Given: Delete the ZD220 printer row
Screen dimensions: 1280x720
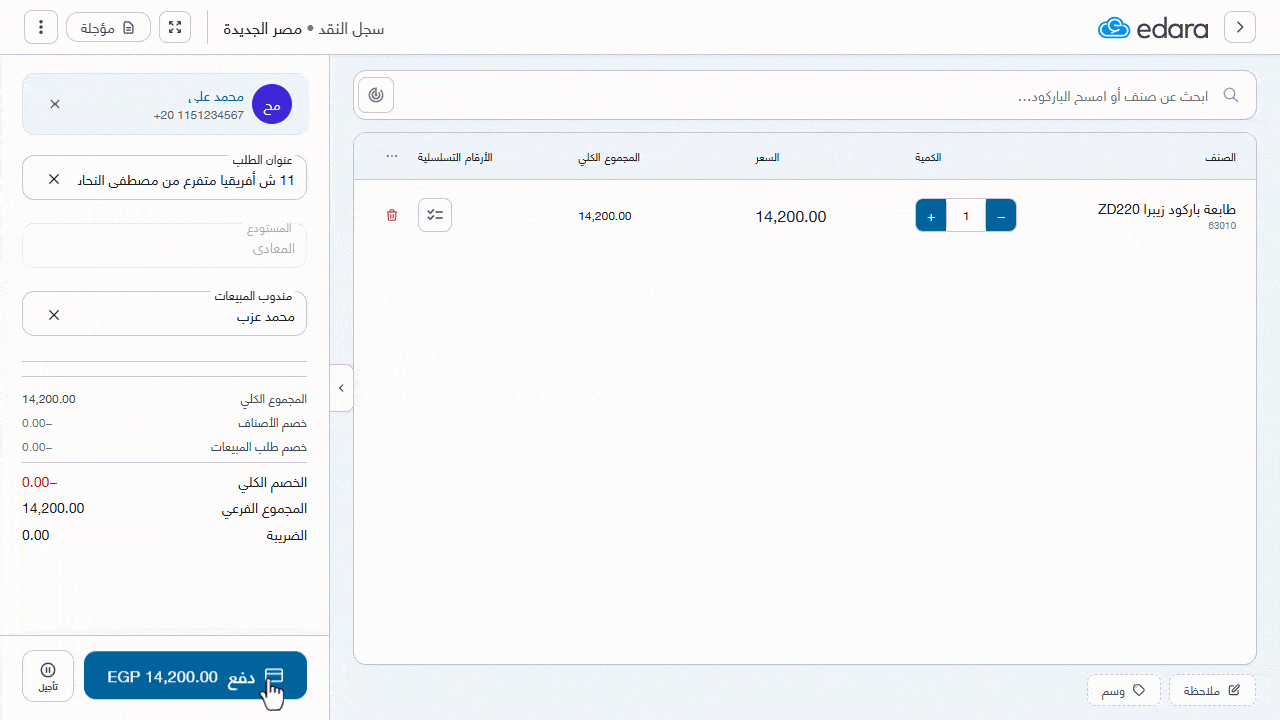Looking at the screenshot, I should point(392,215).
